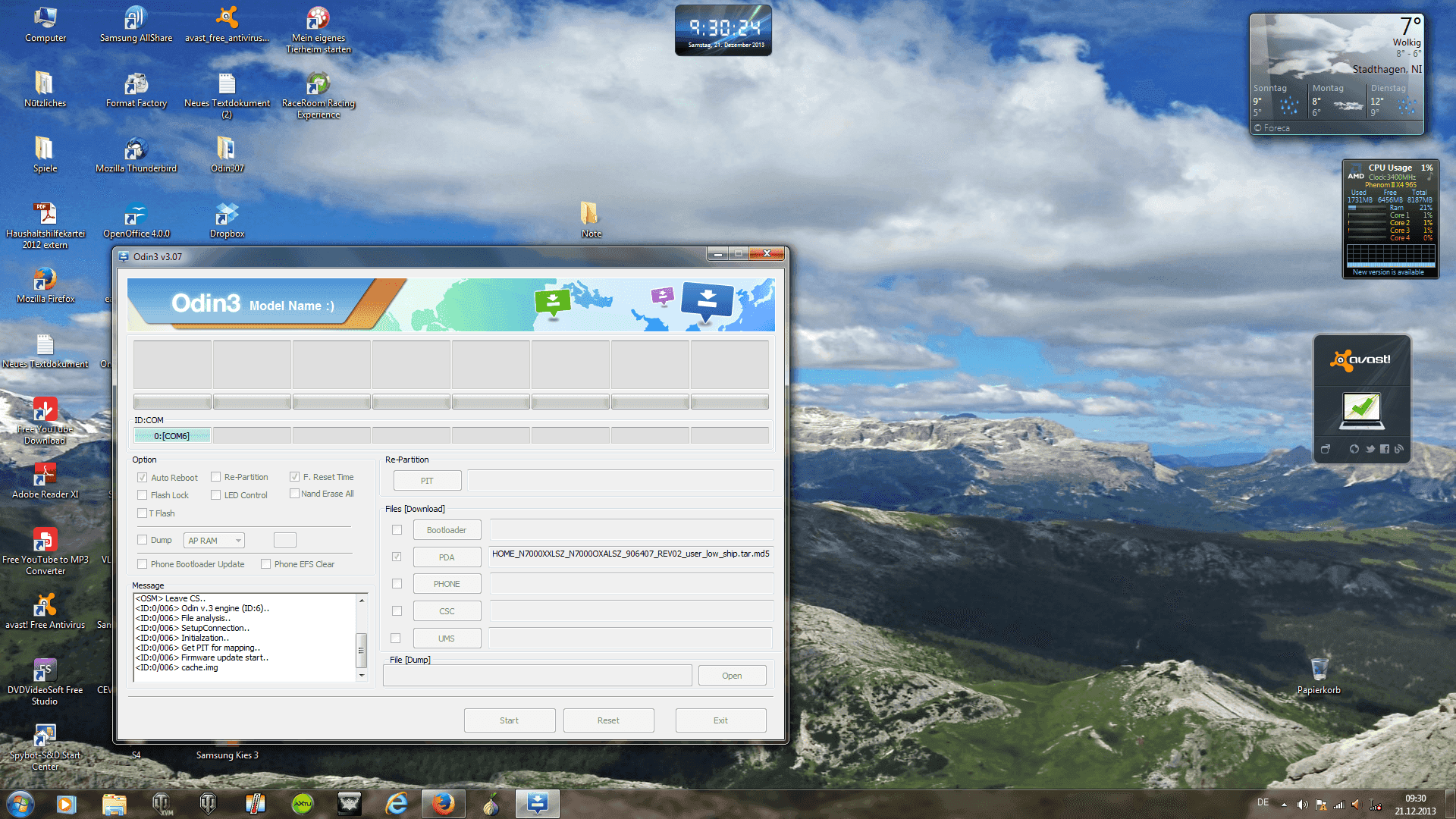Show hidden tray icons arrow
Screen dimensions: 1456x819
click(x=1284, y=805)
